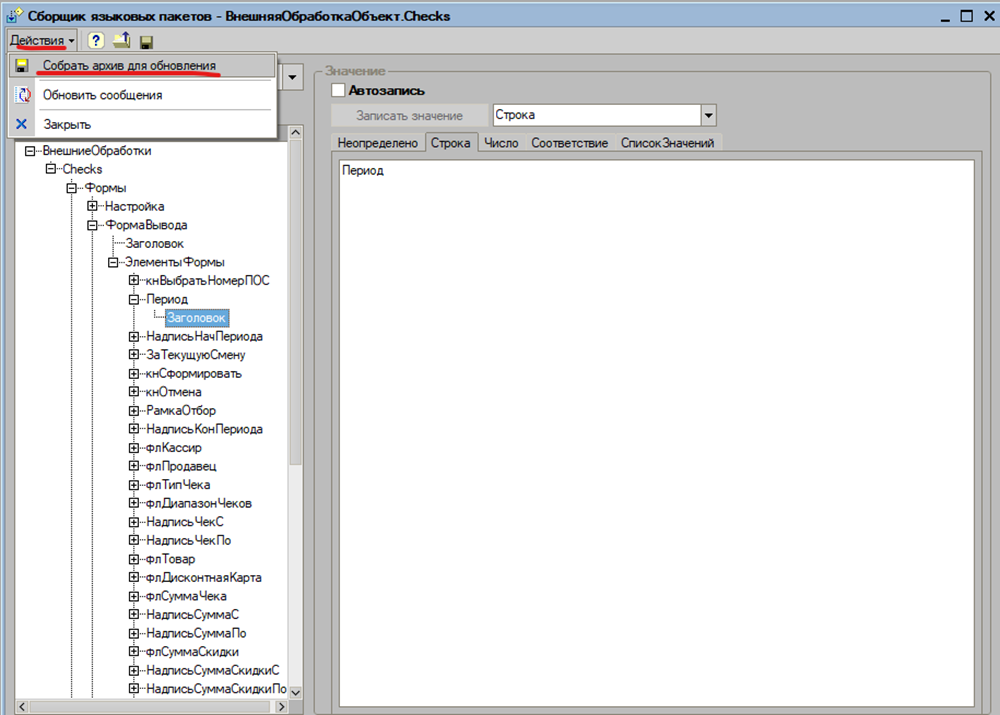Open the dropdown arrow left of Значение

coord(292,78)
